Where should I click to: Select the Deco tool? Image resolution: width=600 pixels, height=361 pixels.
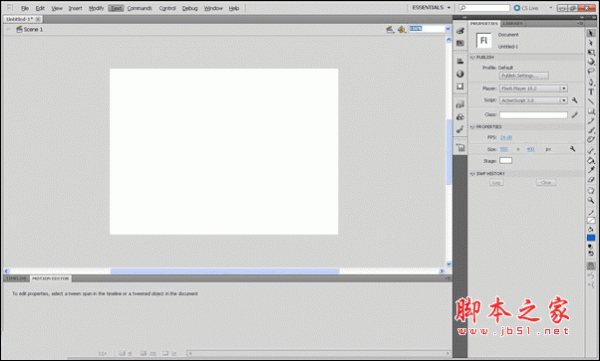coord(591,140)
